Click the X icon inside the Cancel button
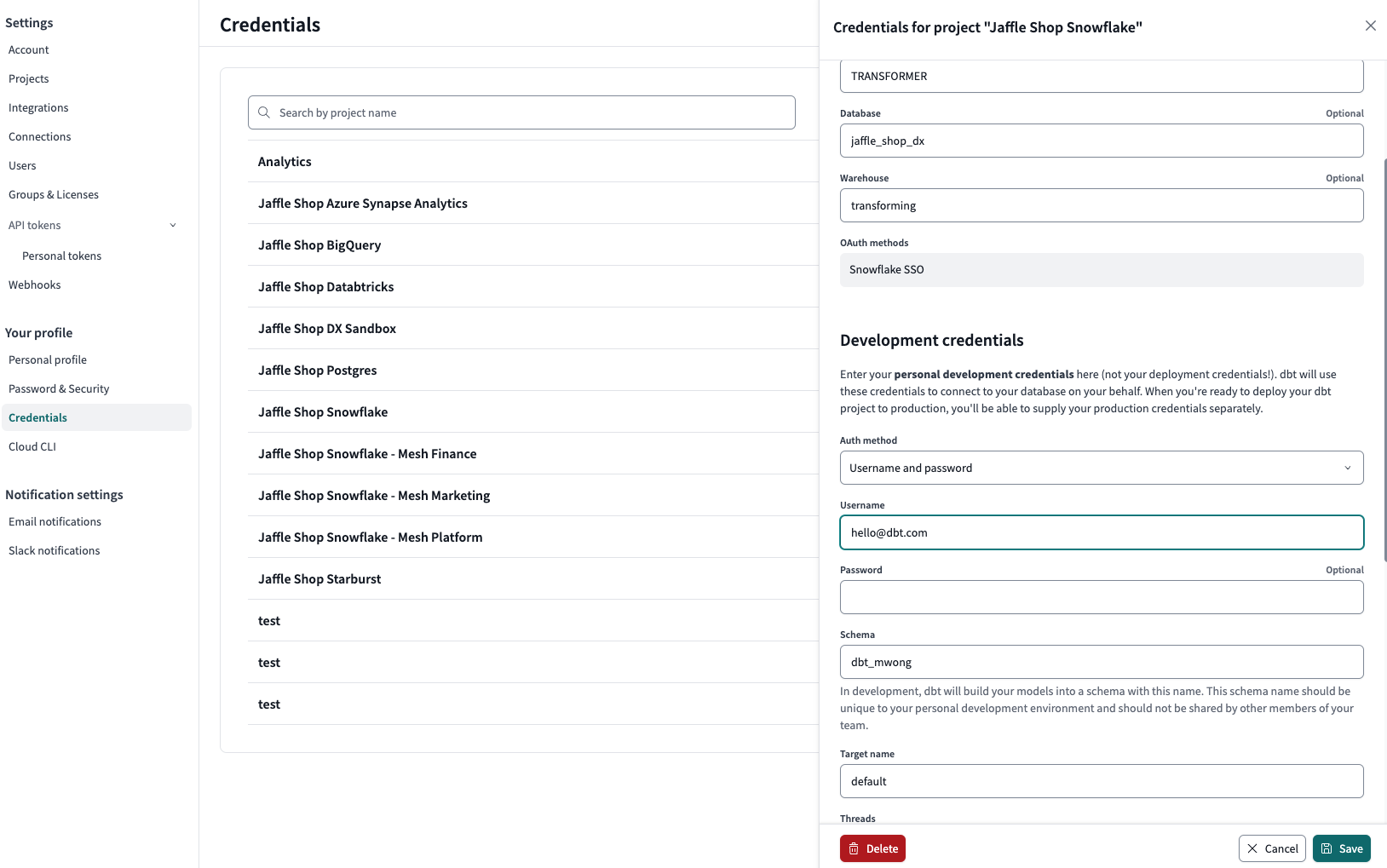This screenshot has width=1387, height=868. (1252, 848)
